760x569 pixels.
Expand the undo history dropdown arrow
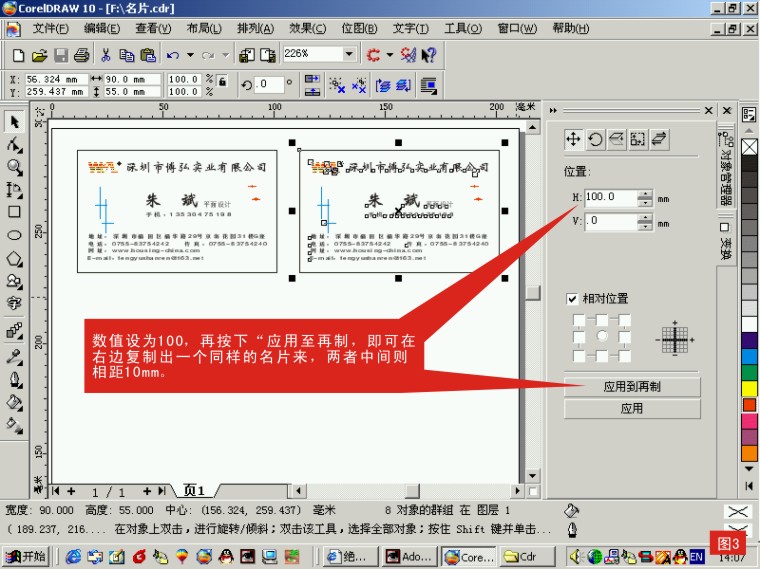coord(190,55)
